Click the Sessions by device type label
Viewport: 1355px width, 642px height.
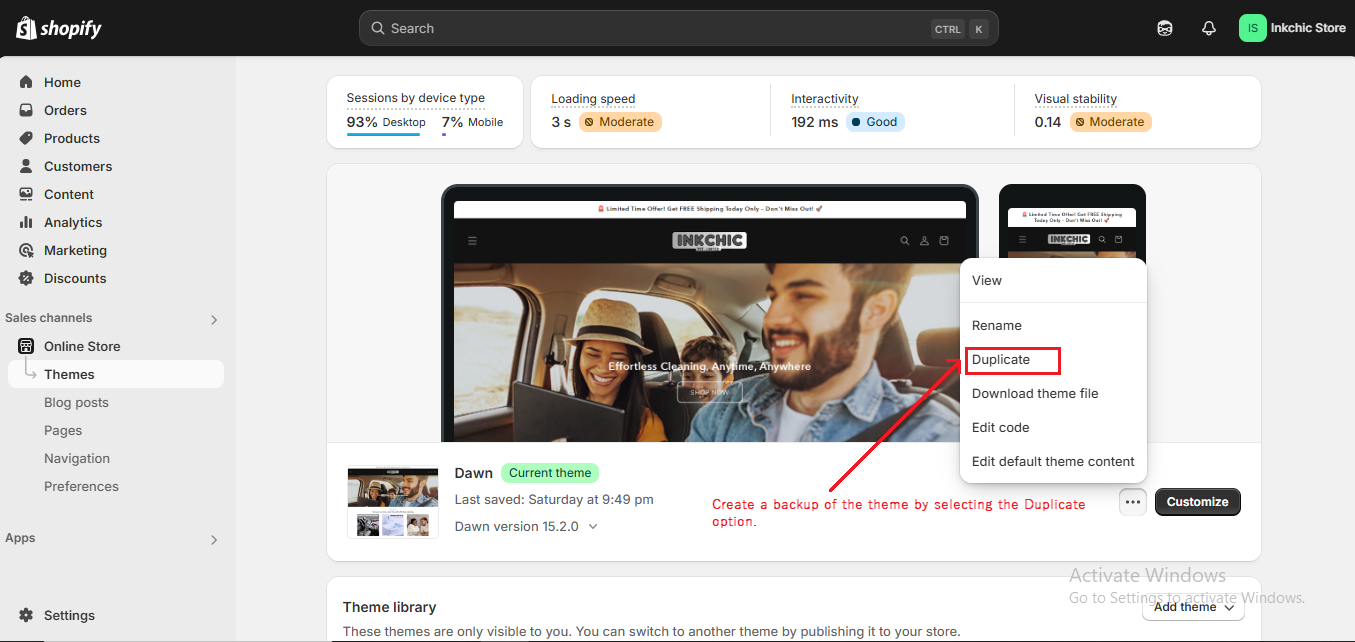click(x=416, y=98)
